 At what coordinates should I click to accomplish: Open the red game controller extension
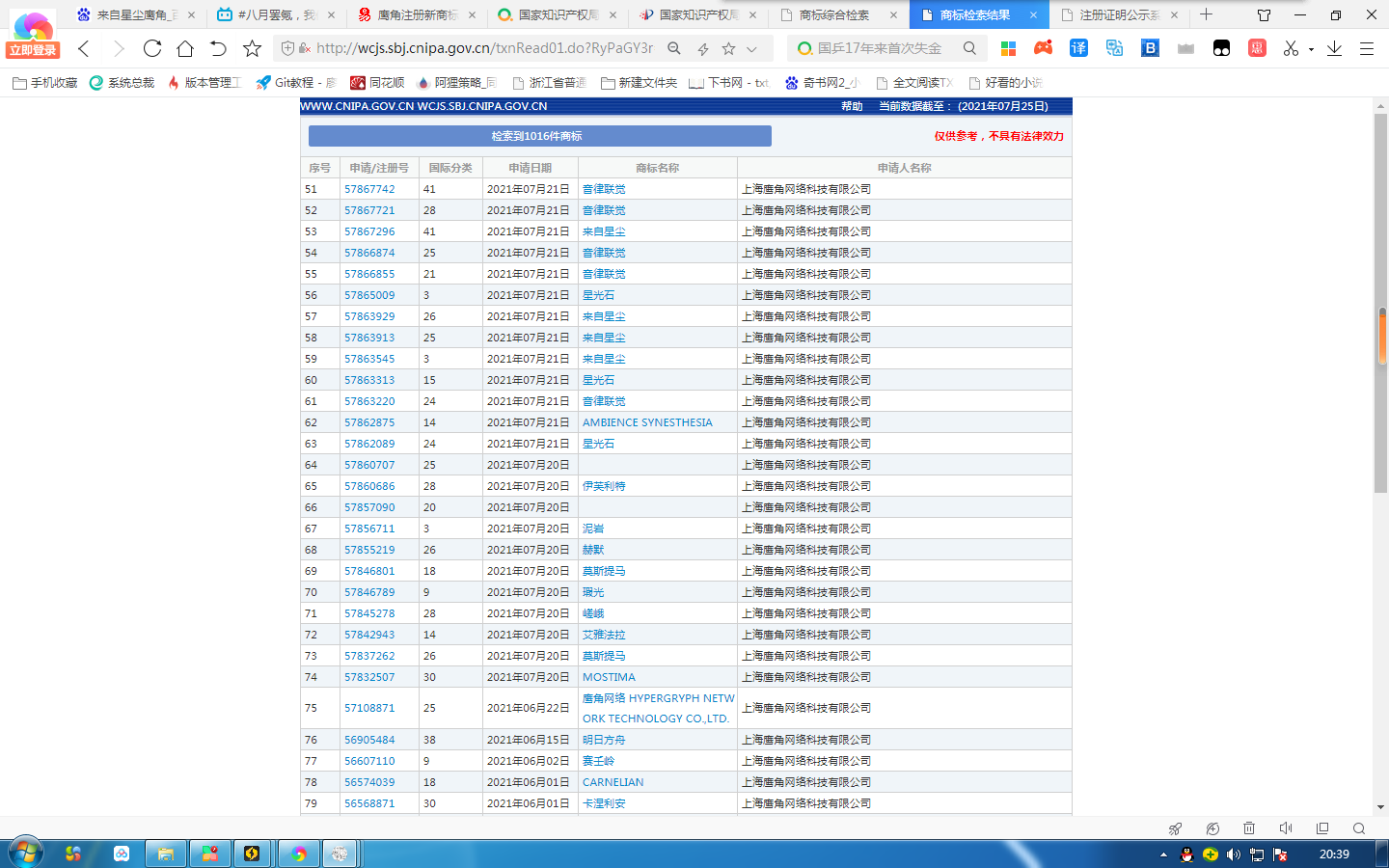pyautogui.click(x=1043, y=47)
